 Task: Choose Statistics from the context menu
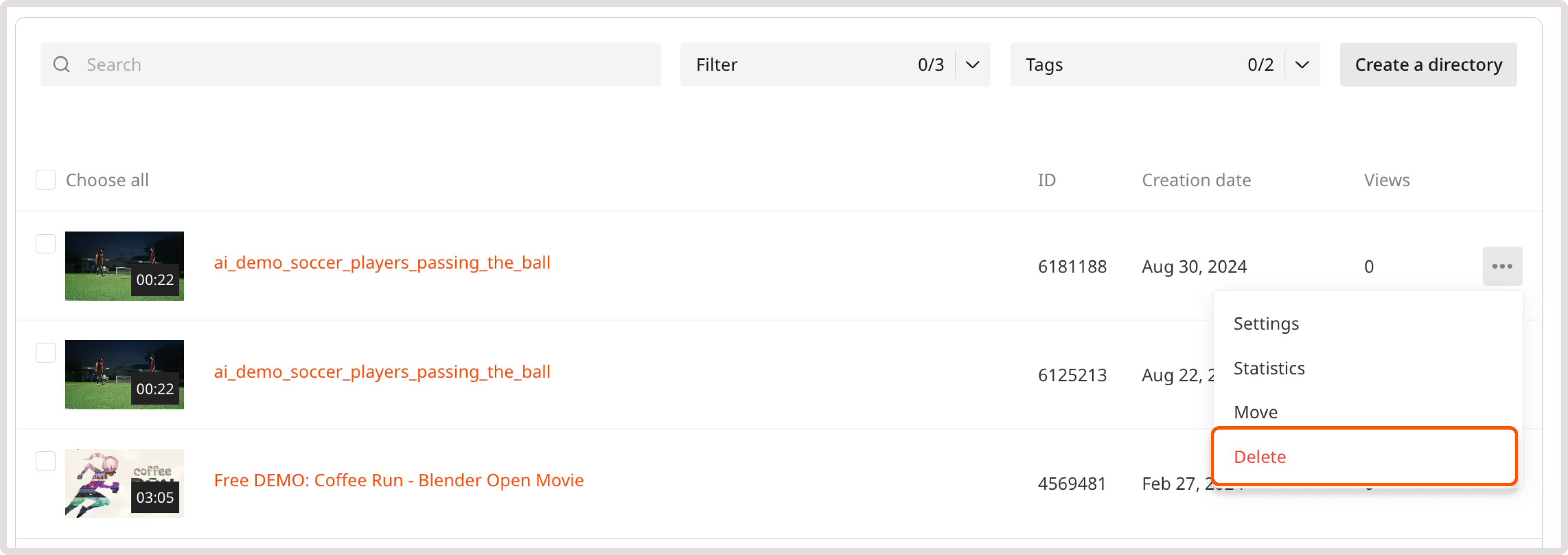[1269, 368]
